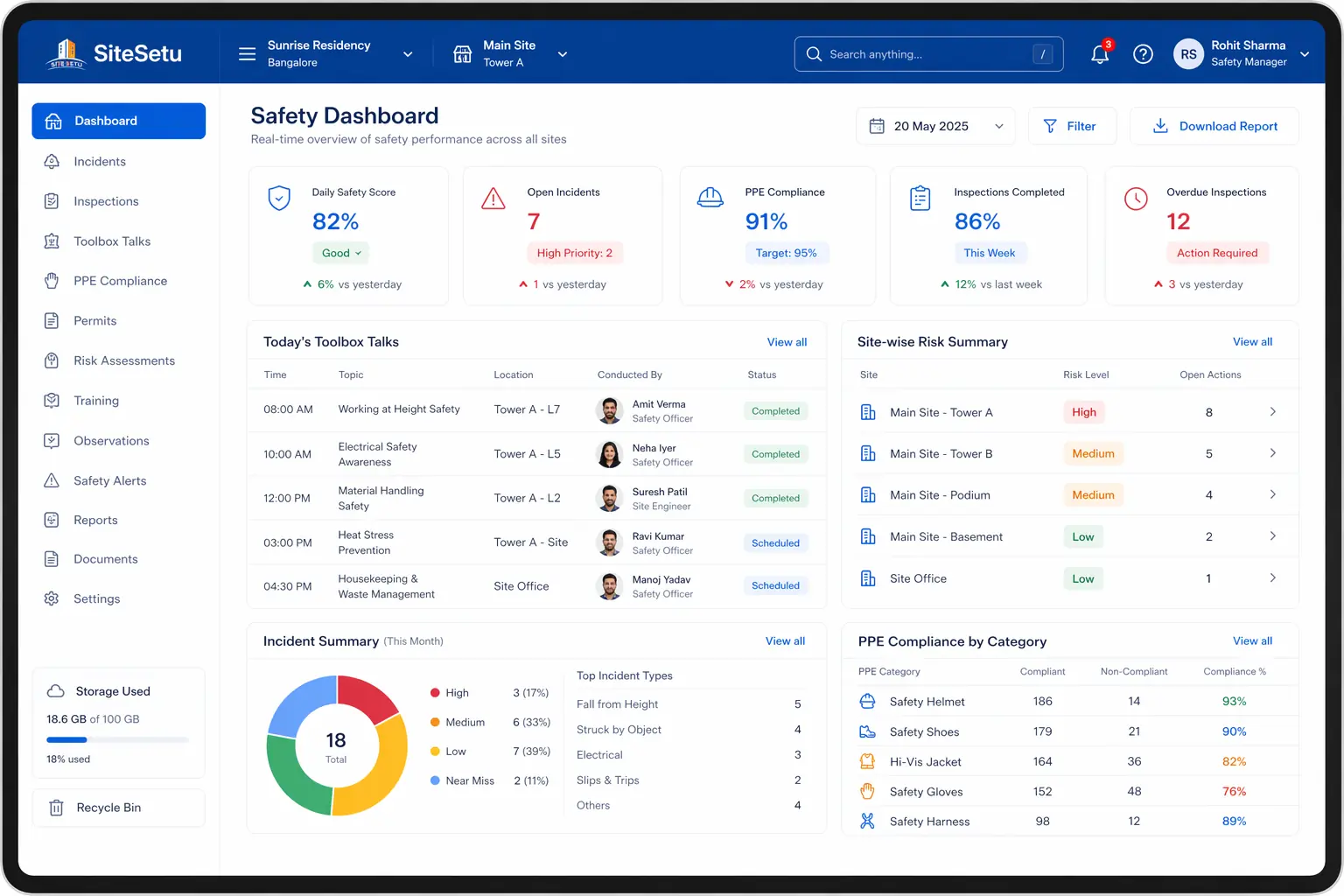Open the Dashboard menu item
This screenshot has height=896, width=1344.
click(119, 121)
